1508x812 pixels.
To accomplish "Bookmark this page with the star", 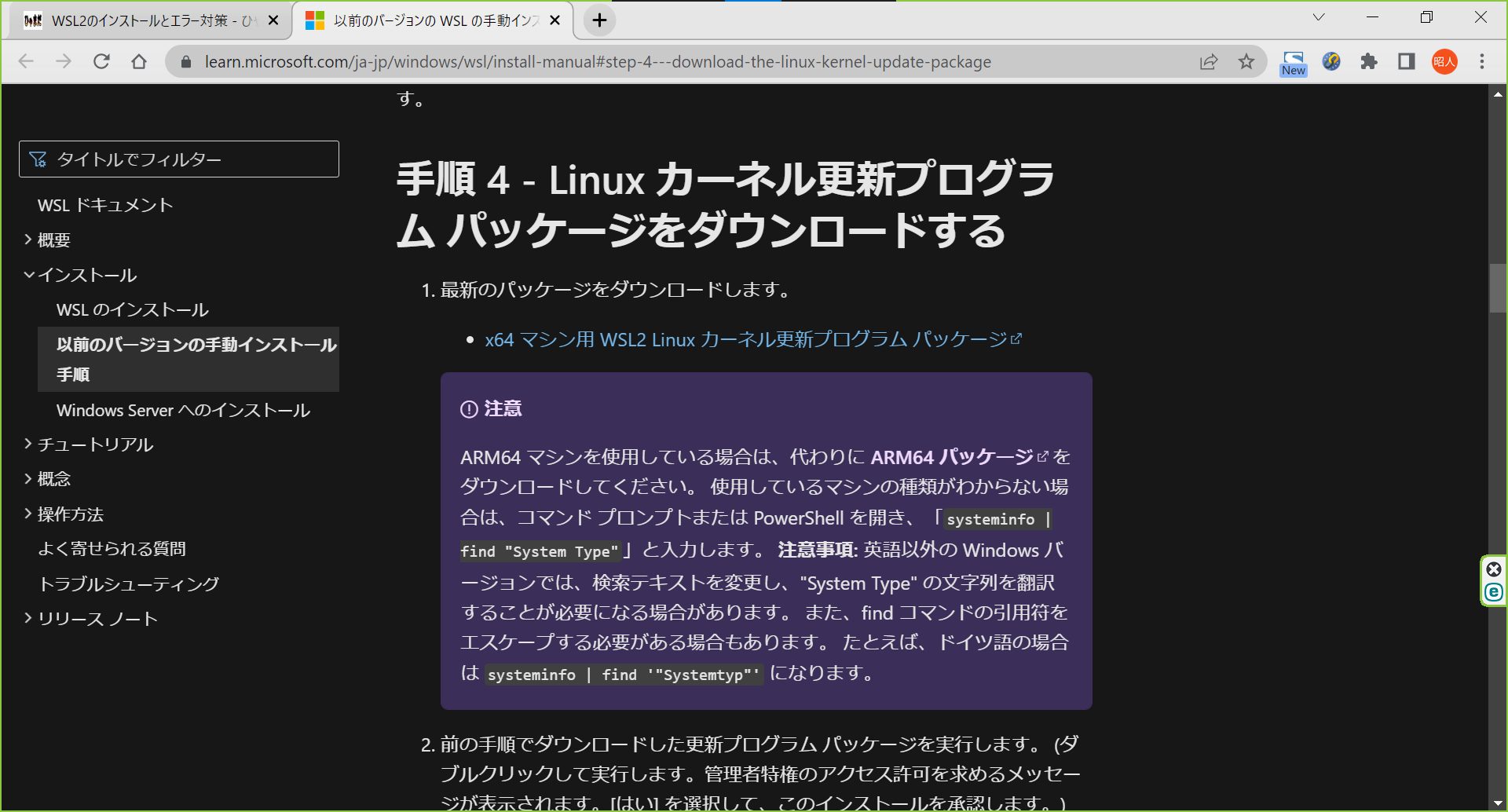I will (x=1246, y=61).
